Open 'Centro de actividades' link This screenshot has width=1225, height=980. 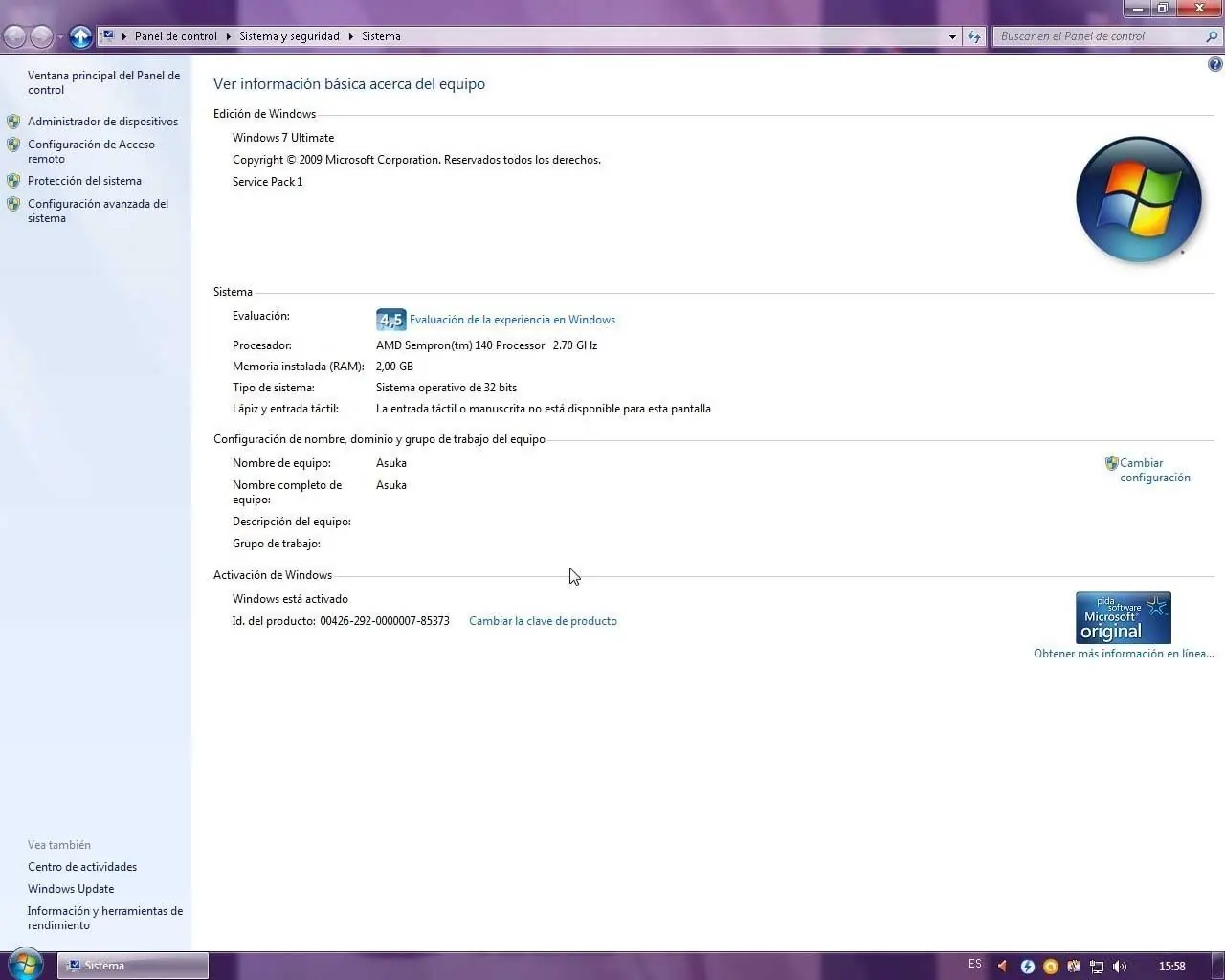pyautogui.click(x=82, y=867)
